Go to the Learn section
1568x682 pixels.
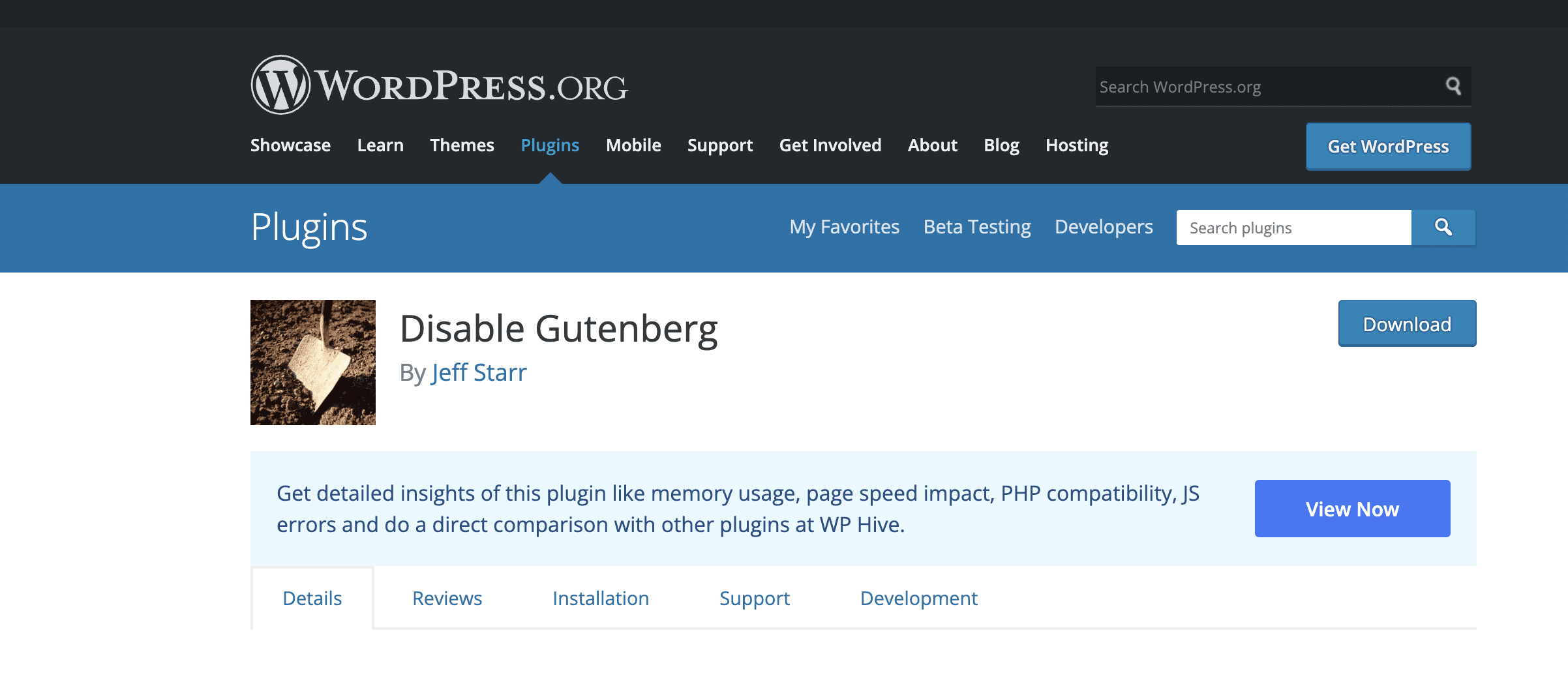pos(380,145)
